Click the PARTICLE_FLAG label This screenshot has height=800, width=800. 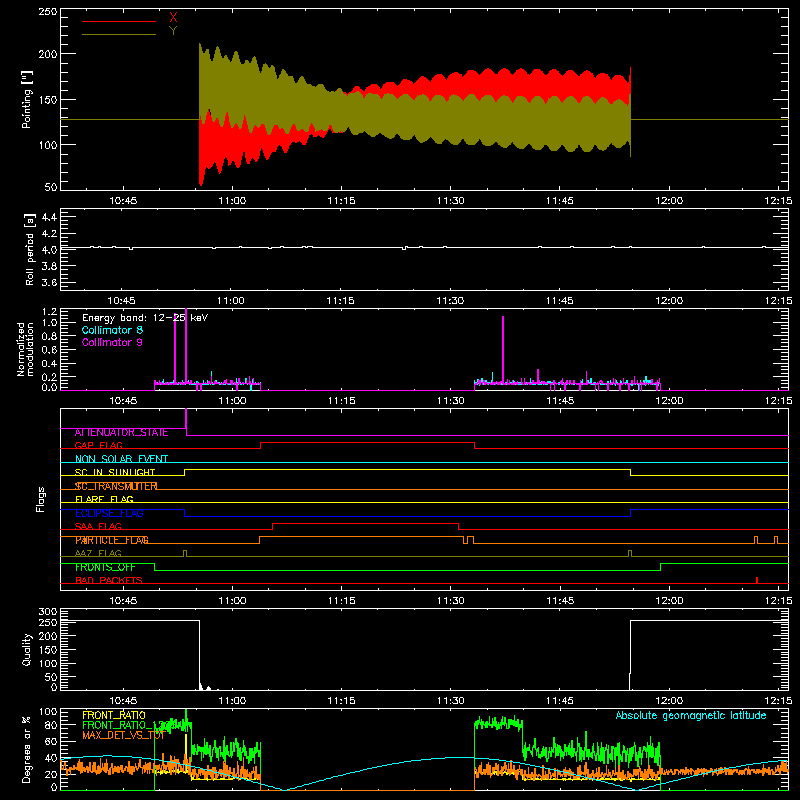112,540
